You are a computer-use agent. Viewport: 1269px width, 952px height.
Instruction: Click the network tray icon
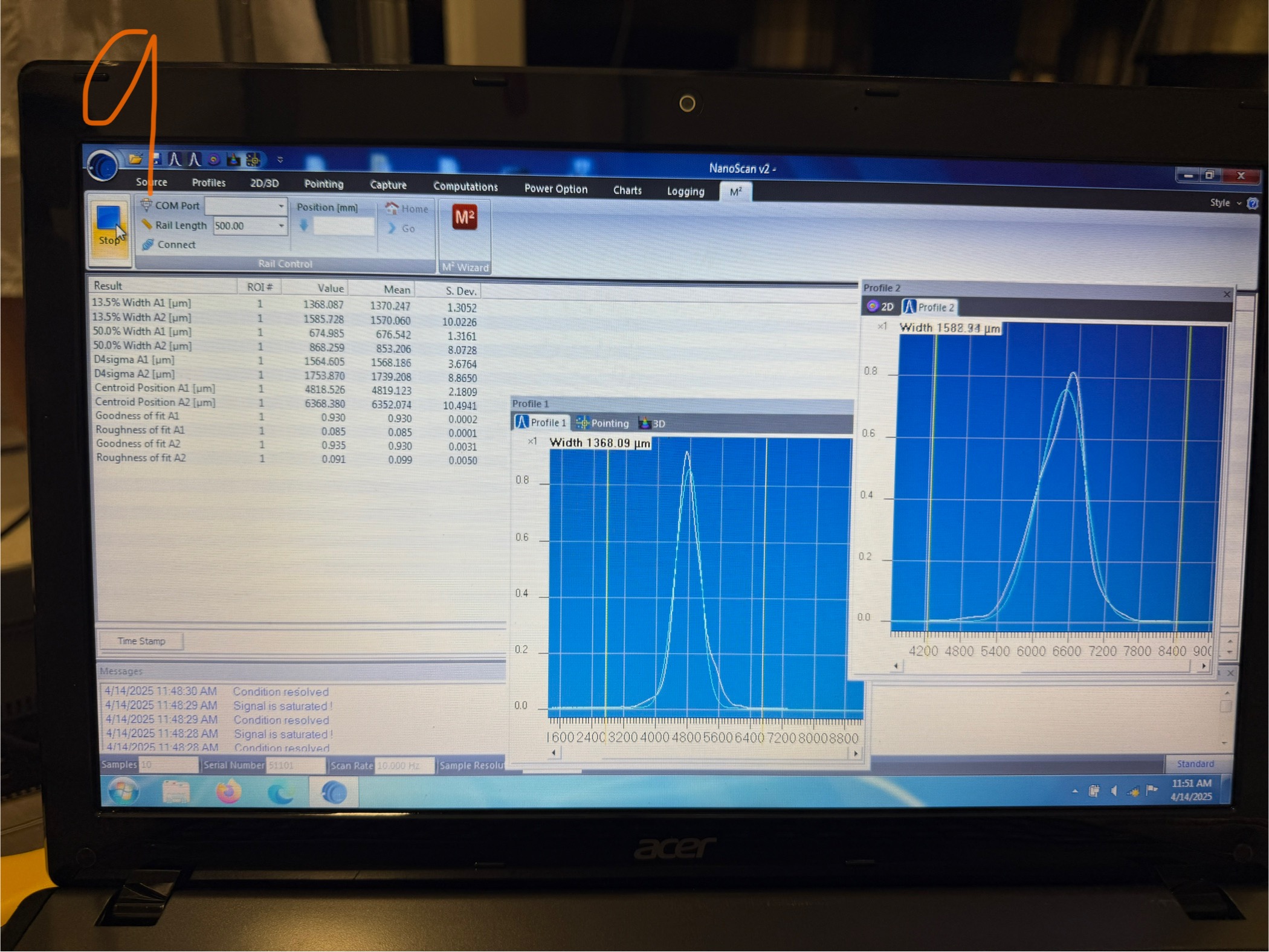[x=1133, y=791]
